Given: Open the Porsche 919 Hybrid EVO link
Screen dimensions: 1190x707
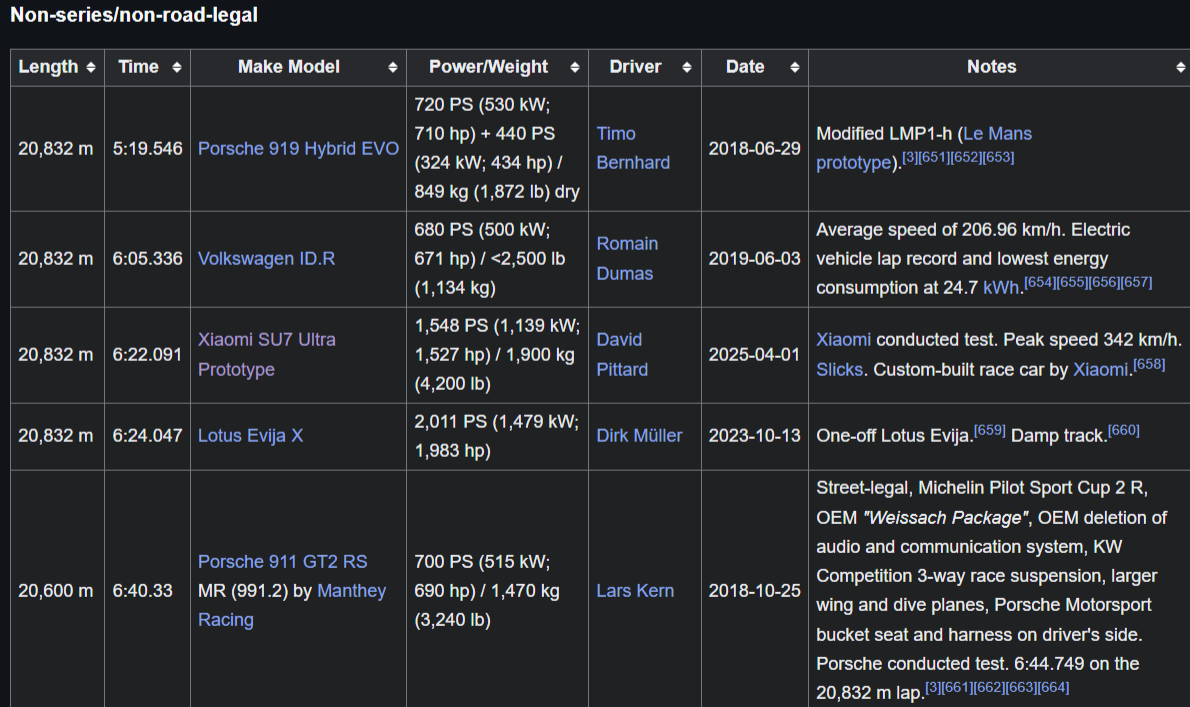Looking at the screenshot, I should click(298, 149).
